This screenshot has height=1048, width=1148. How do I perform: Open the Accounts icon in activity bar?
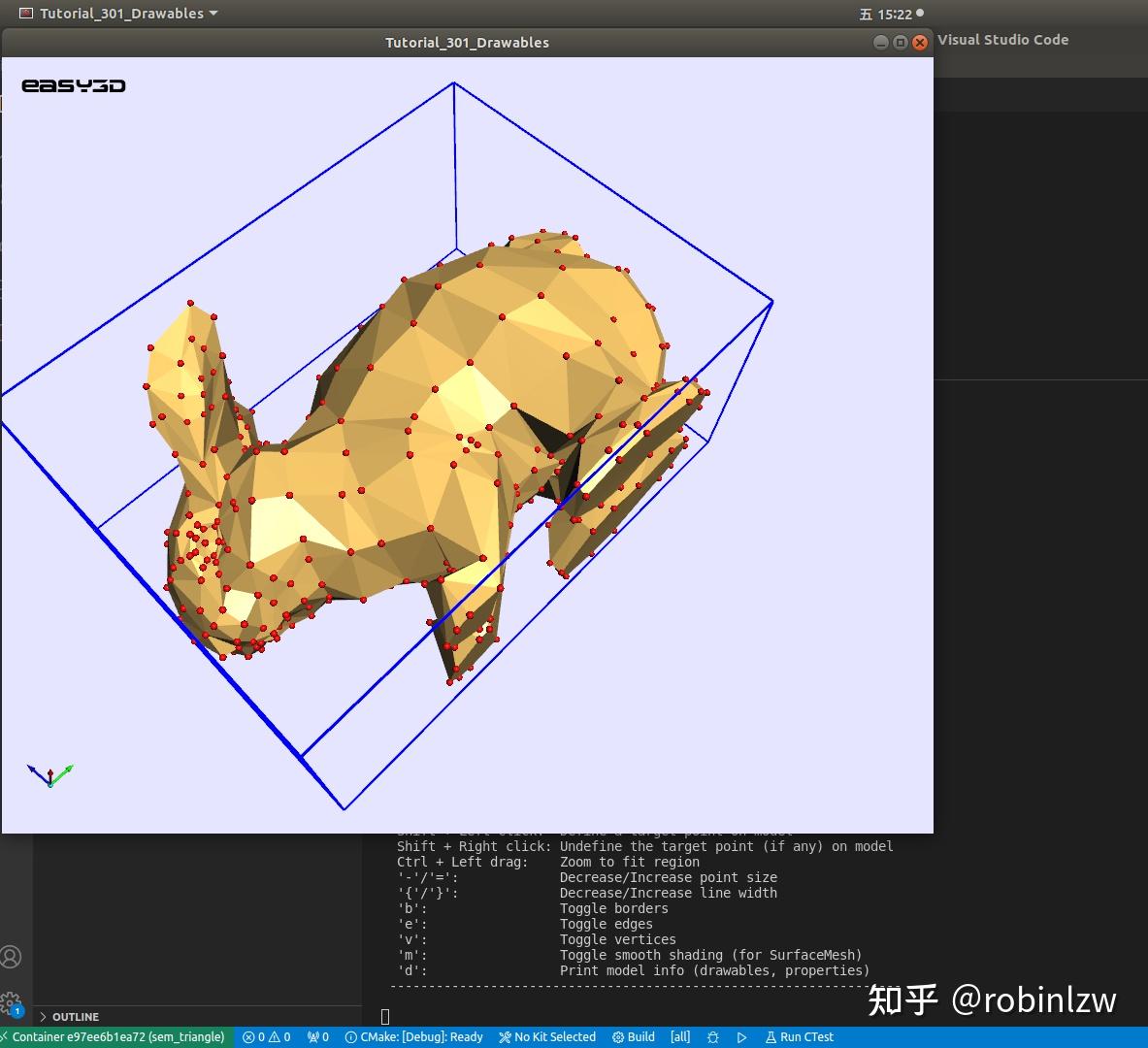[12, 957]
